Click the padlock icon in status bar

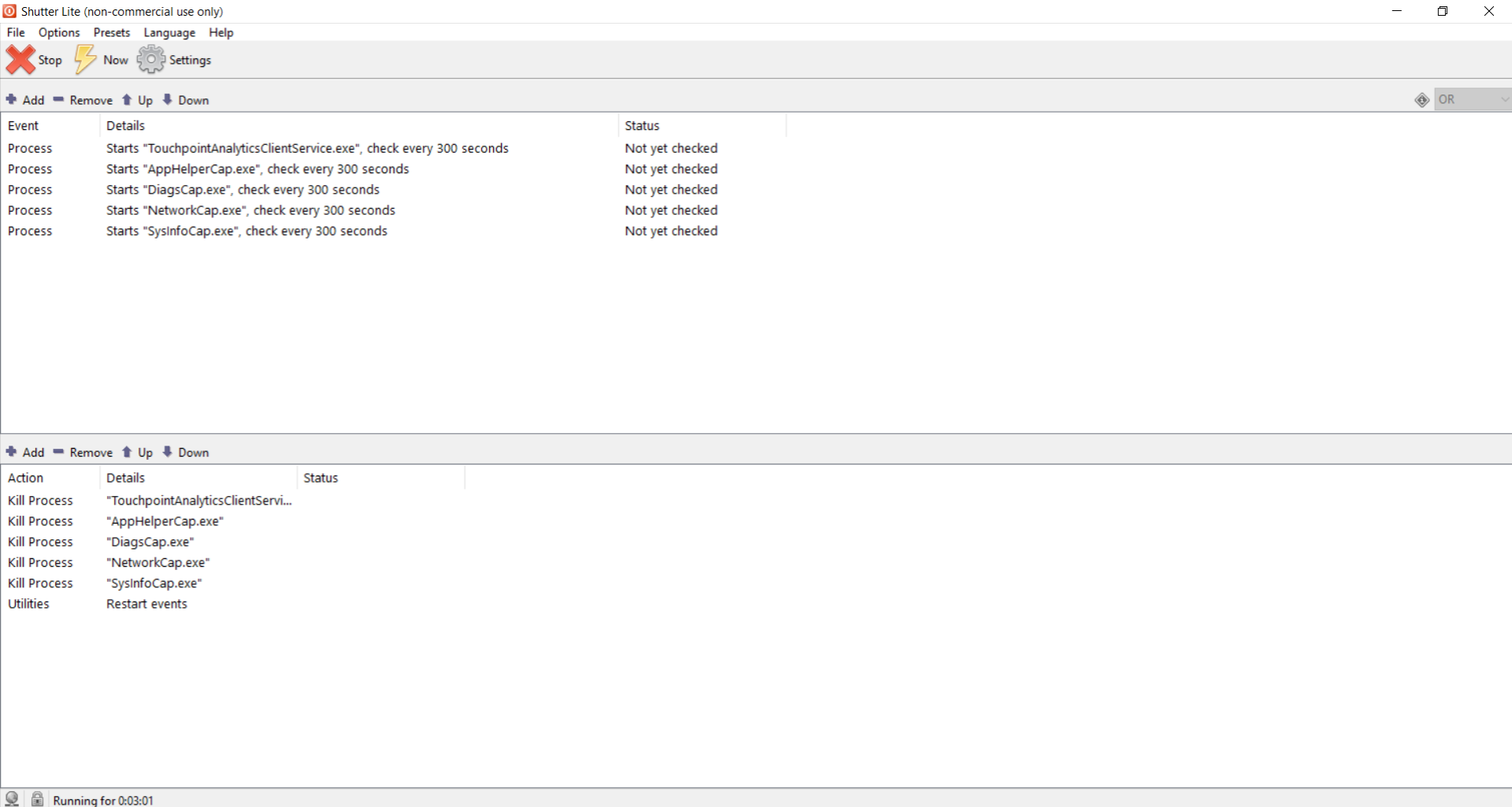click(x=37, y=798)
